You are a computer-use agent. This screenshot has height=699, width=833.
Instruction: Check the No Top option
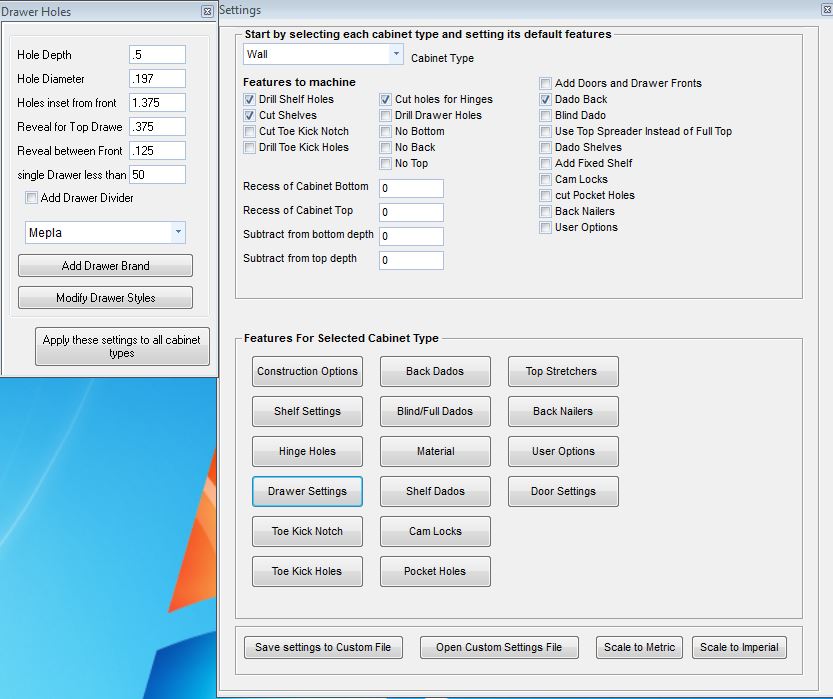tap(385, 164)
